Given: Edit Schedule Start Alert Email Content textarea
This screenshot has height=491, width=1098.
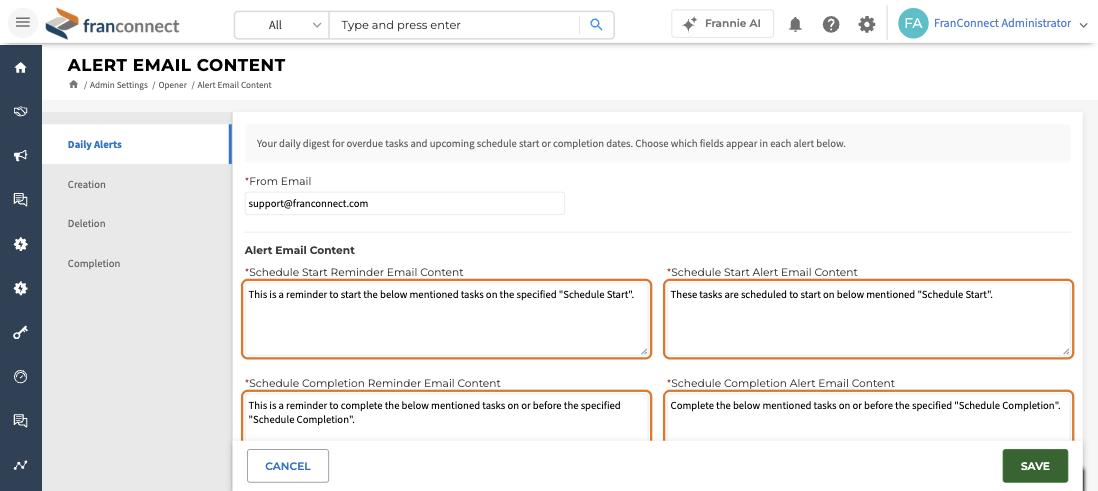Looking at the screenshot, I should (x=868, y=319).
